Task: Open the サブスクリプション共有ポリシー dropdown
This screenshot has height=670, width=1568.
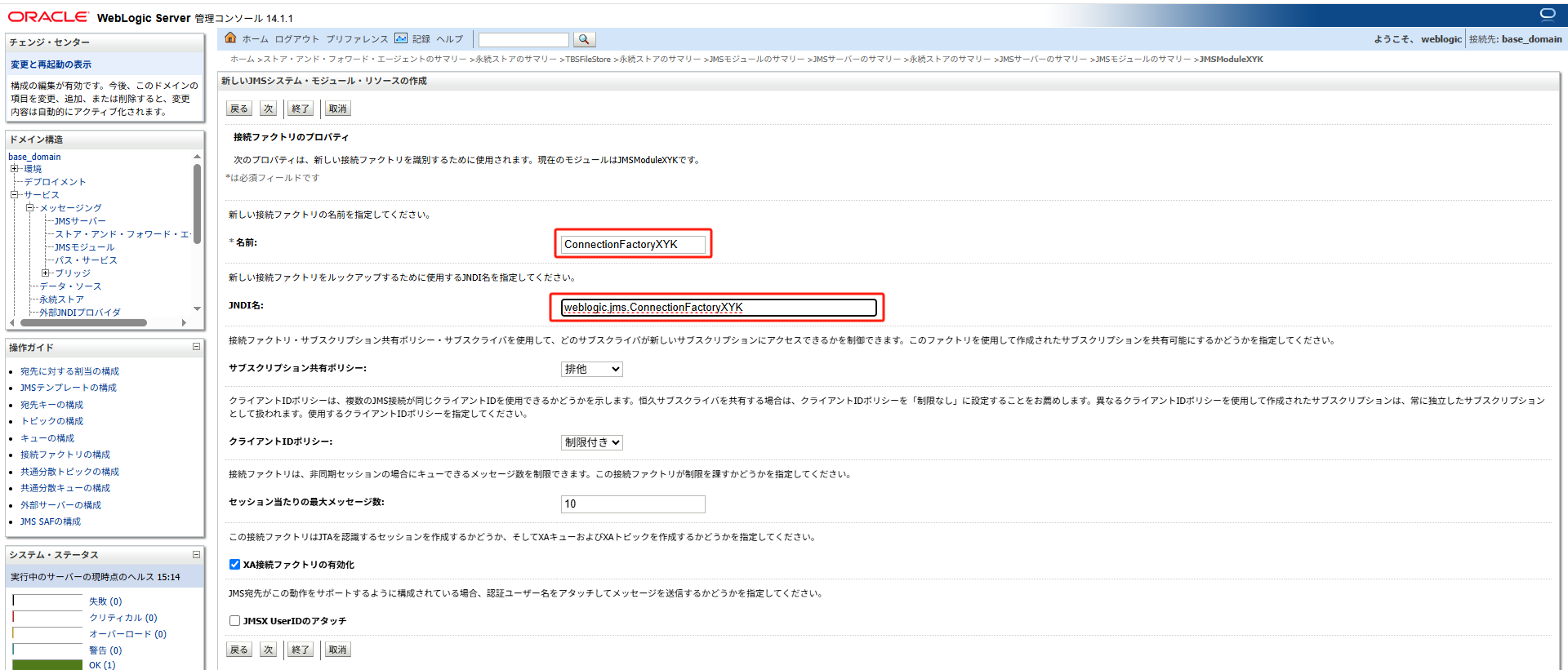Action: (592, 369)
